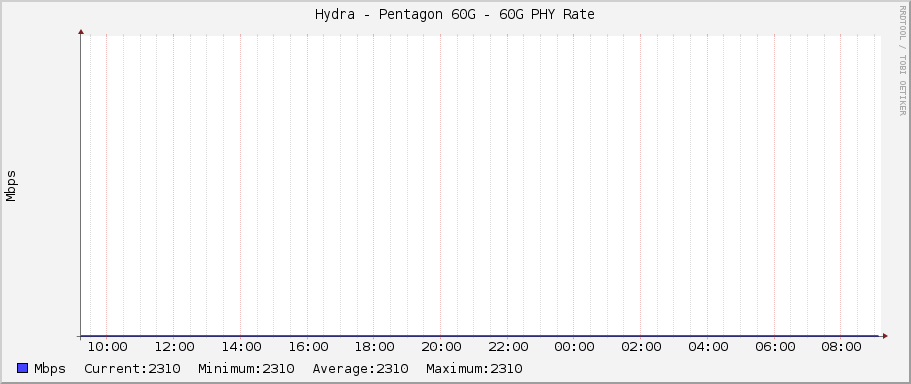911x384 pixels.
Task: Click the 'Mbps' legend label beside swatch
Action: click(50, 369)
